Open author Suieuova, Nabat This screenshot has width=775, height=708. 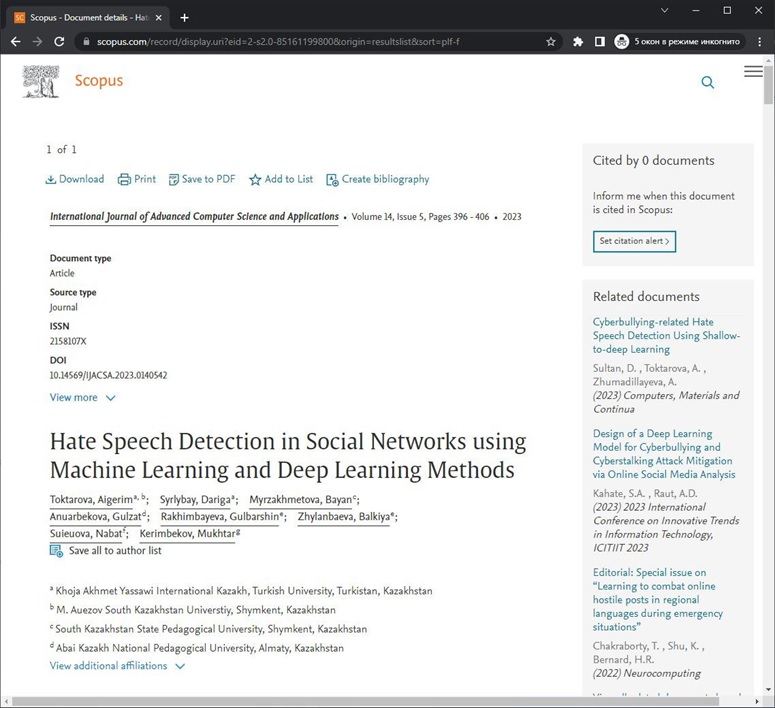[x=86, y=534]
